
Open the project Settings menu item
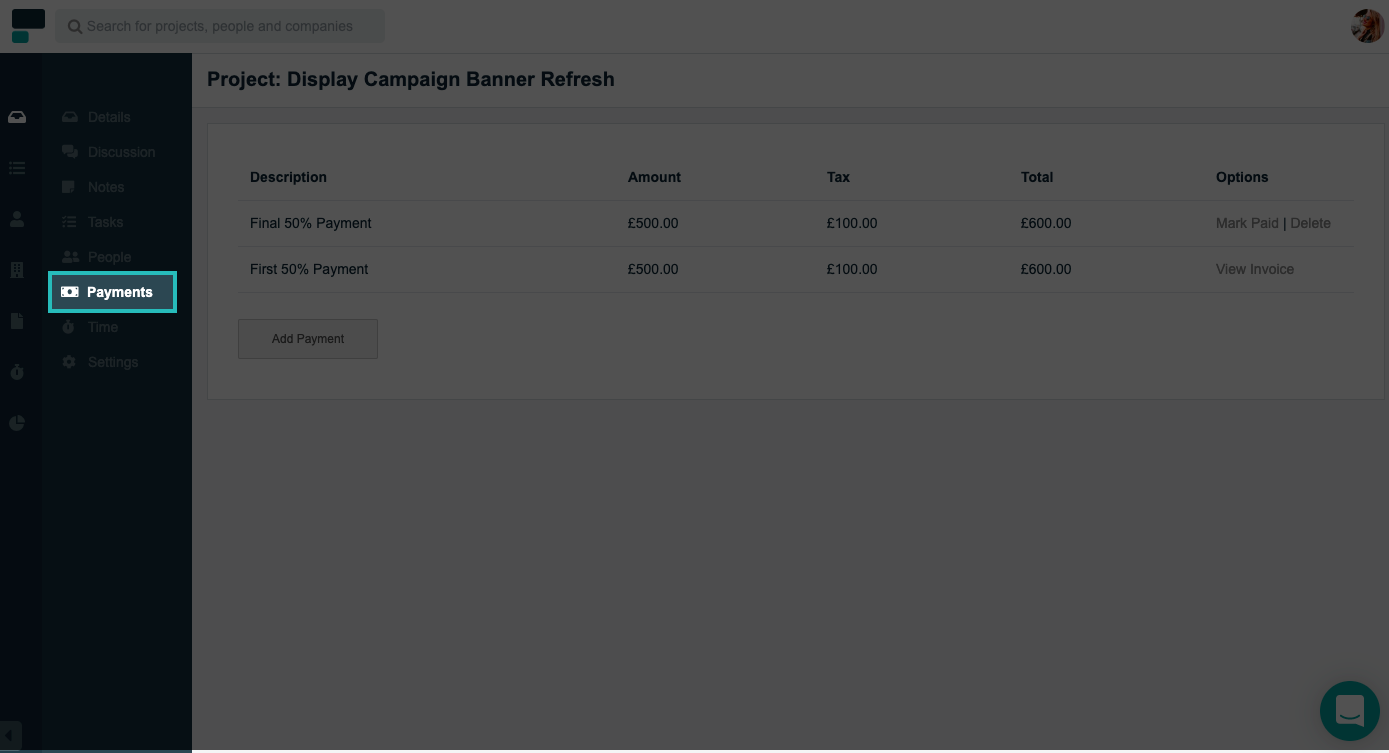113,362
